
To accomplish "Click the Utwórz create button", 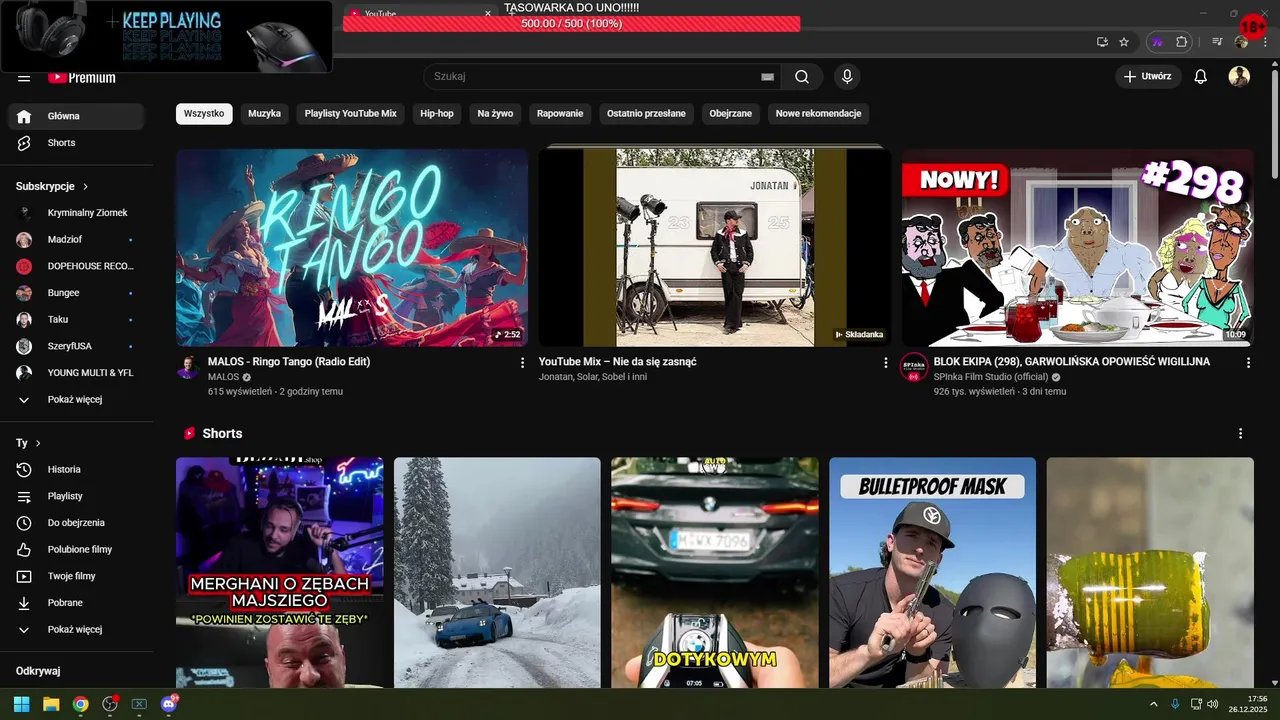I will coord(1148,77).
